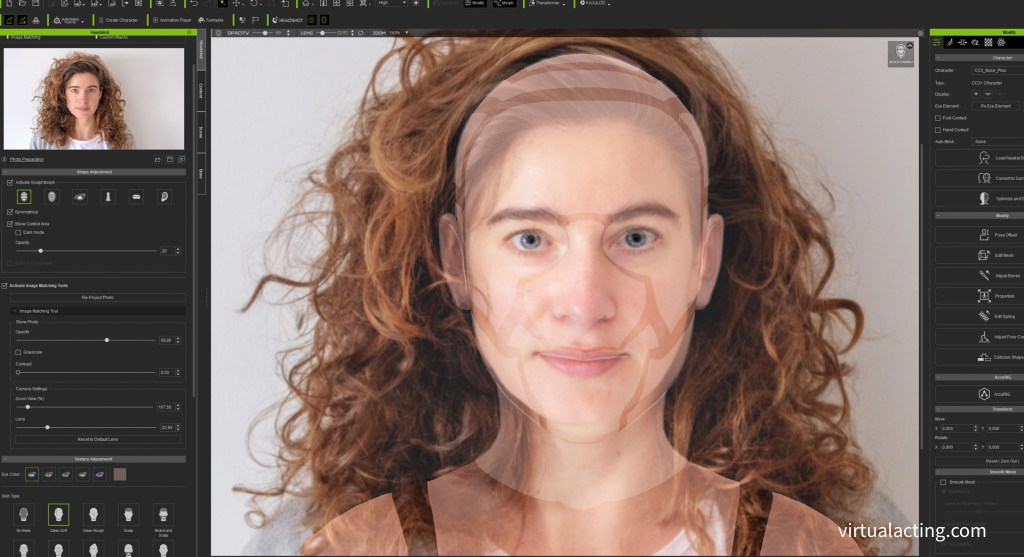Select the nose sculpt morph region icon
This screenshot has width=1024, height=557.
click(x=108, y=197)
